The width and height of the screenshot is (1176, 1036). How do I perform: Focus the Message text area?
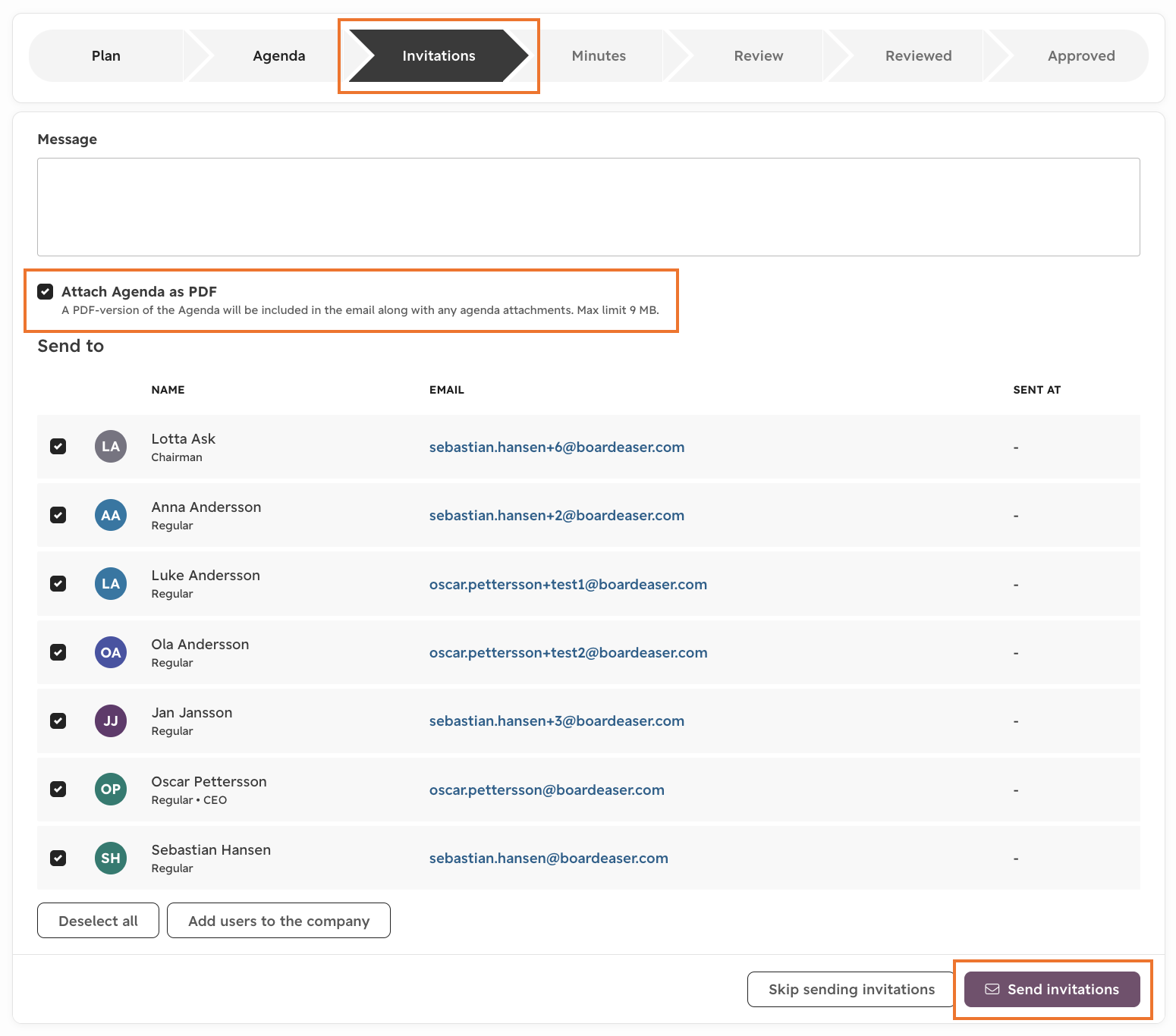click(588, 207)
